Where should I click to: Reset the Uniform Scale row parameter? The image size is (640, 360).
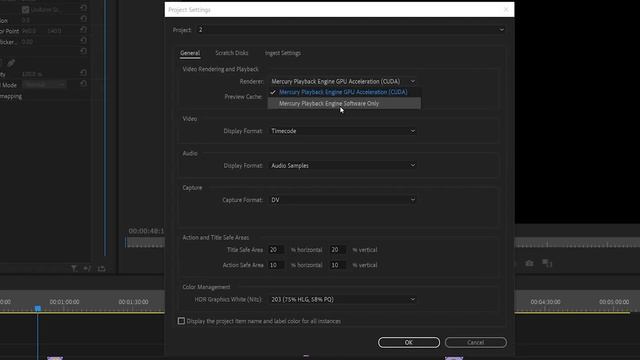[84, 8]
